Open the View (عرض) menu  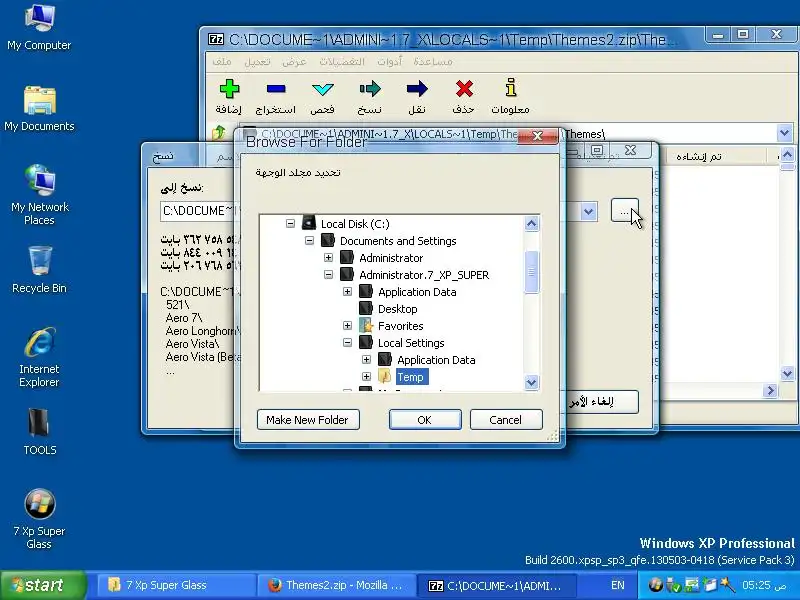[294, 62]
